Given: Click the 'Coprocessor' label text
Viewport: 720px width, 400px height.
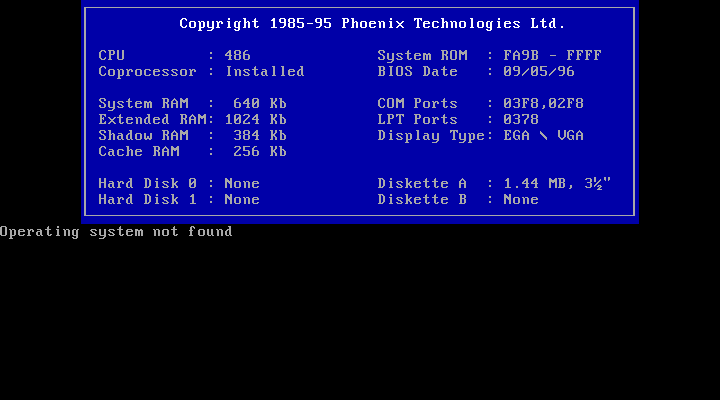Looking at the screenshot, I should coord(150,71).
